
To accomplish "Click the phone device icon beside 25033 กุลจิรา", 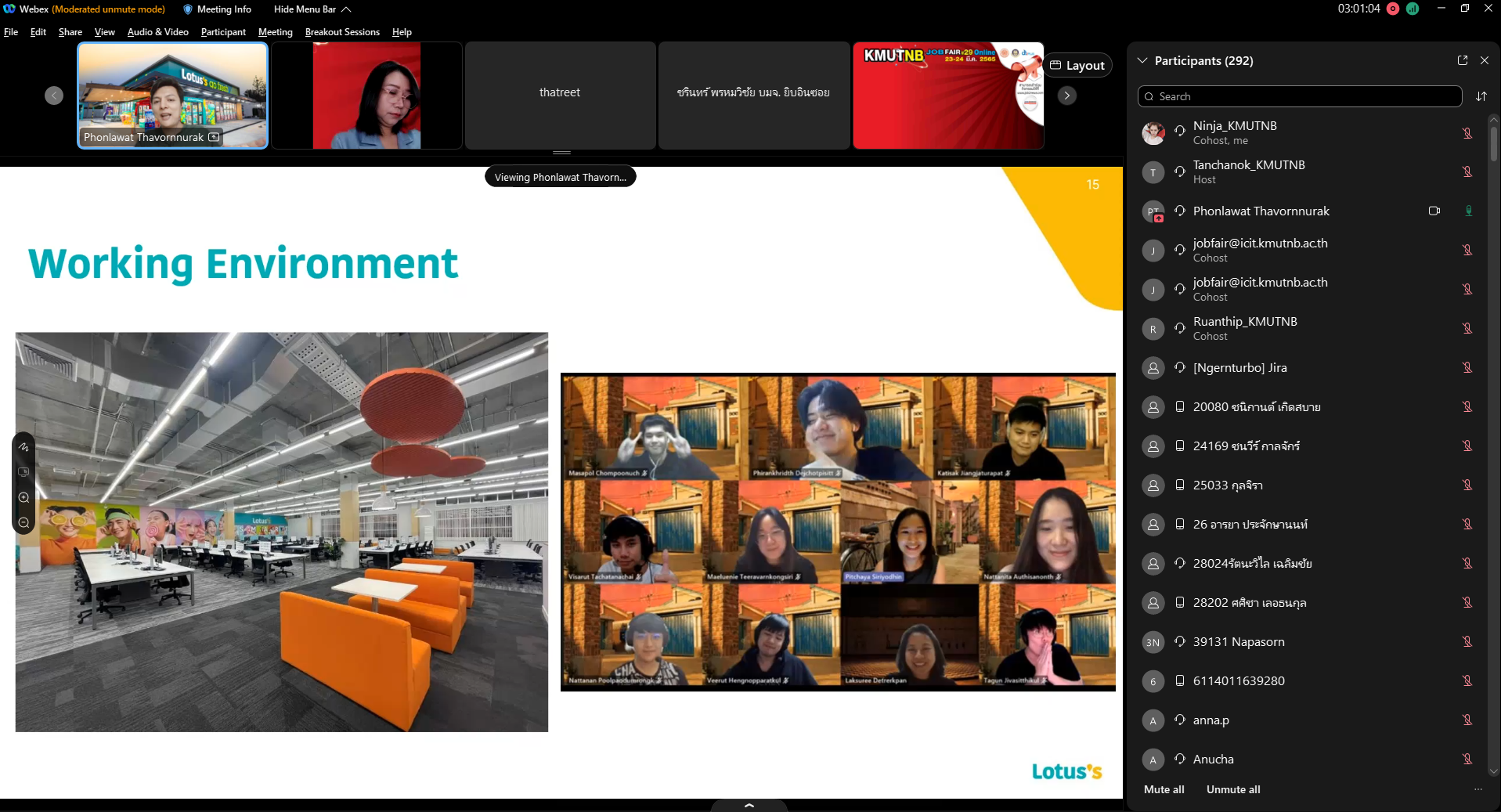I will coord(1180,485).
